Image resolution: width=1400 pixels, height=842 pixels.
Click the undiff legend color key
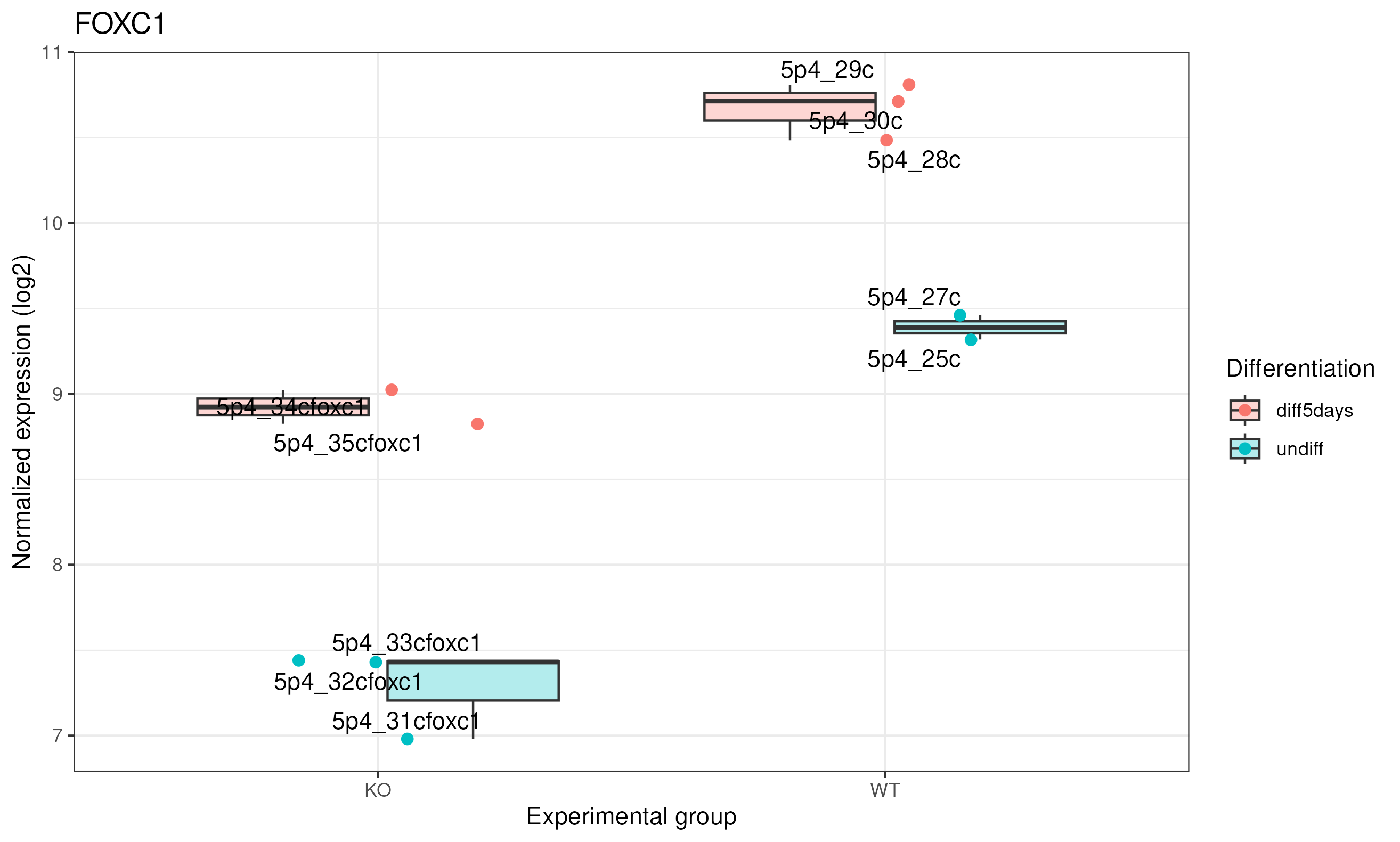pyautogui.click(x=1244, y=449)
